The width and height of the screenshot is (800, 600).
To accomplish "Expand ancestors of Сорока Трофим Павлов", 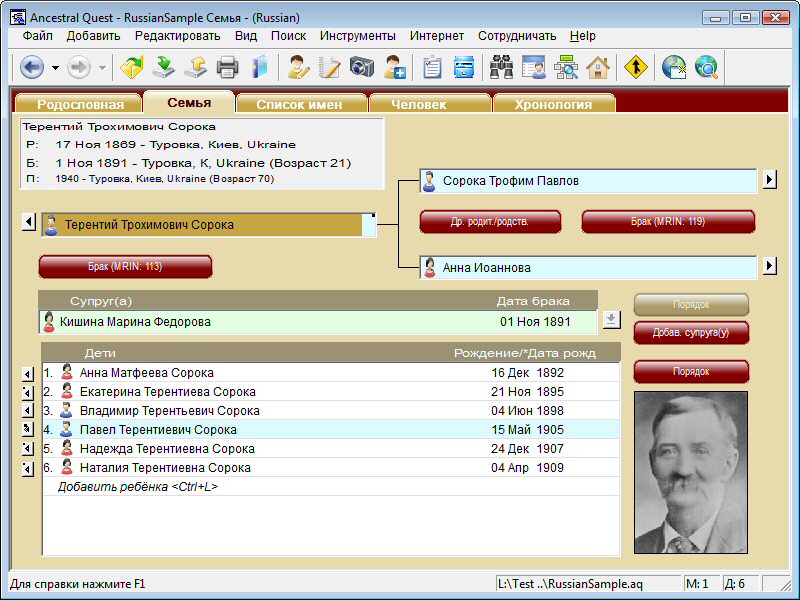I will coord(769,180).
